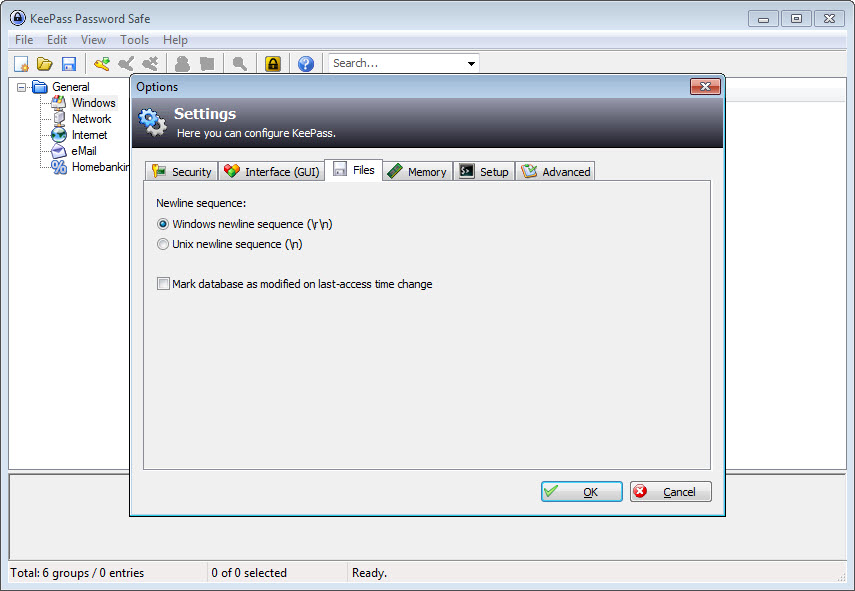Click the "Newline sequence:" label
Image resolution: width=855 pixels, height=591 pixels.
click(201, 203)
